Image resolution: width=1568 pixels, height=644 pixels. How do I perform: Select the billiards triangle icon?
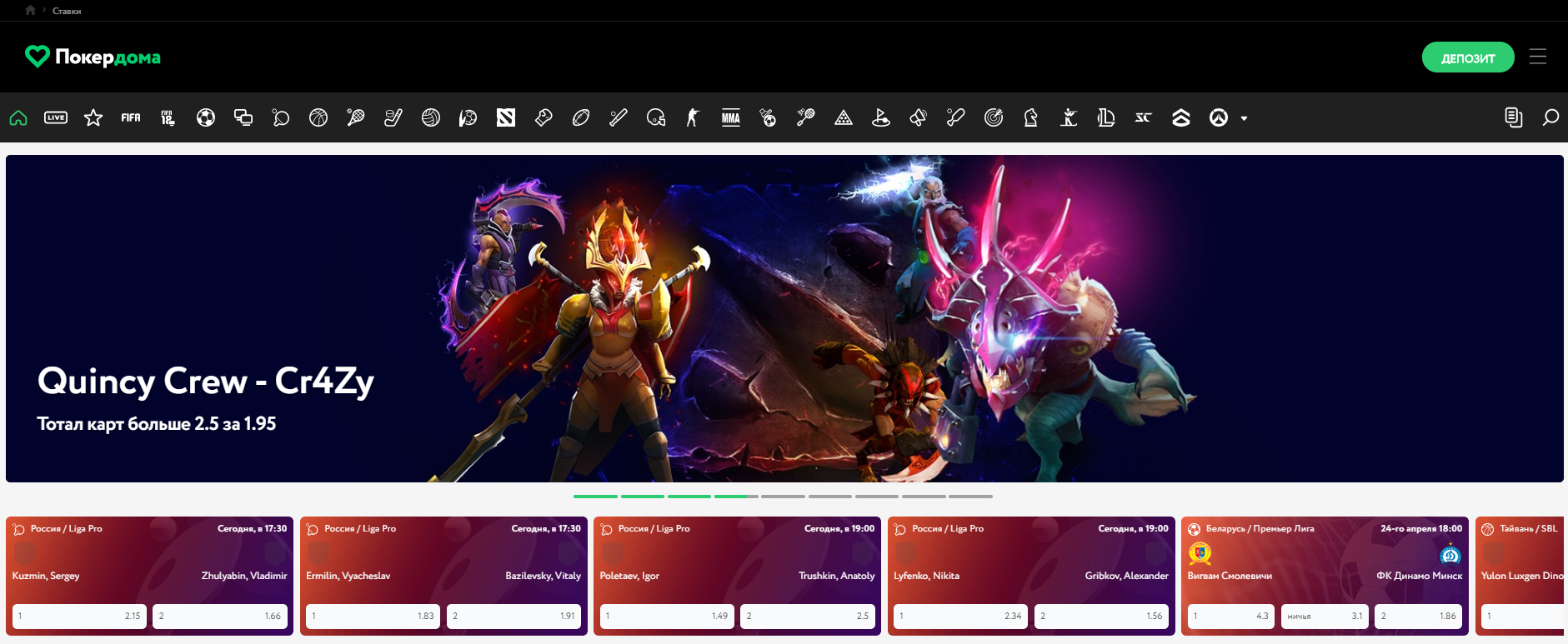844,117
